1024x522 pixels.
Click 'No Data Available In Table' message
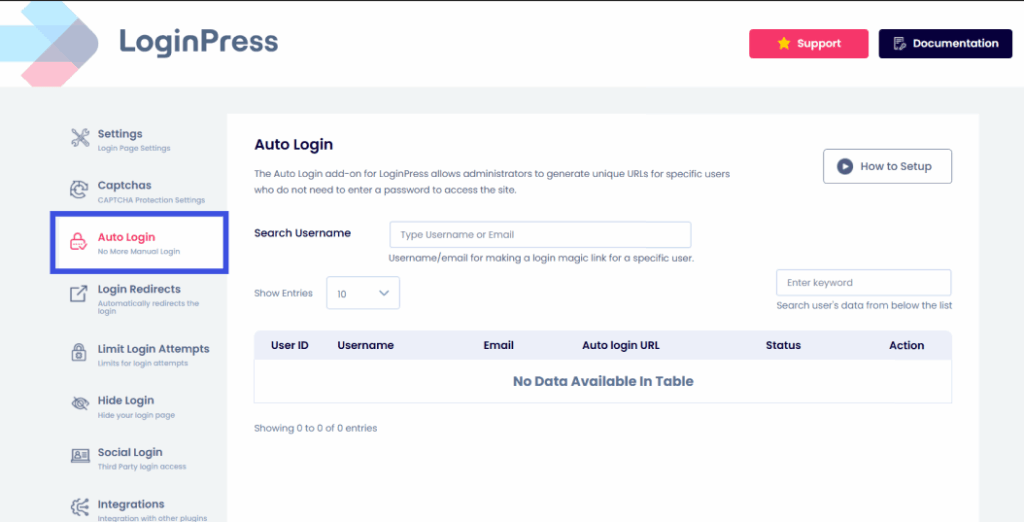click(603, 381)
